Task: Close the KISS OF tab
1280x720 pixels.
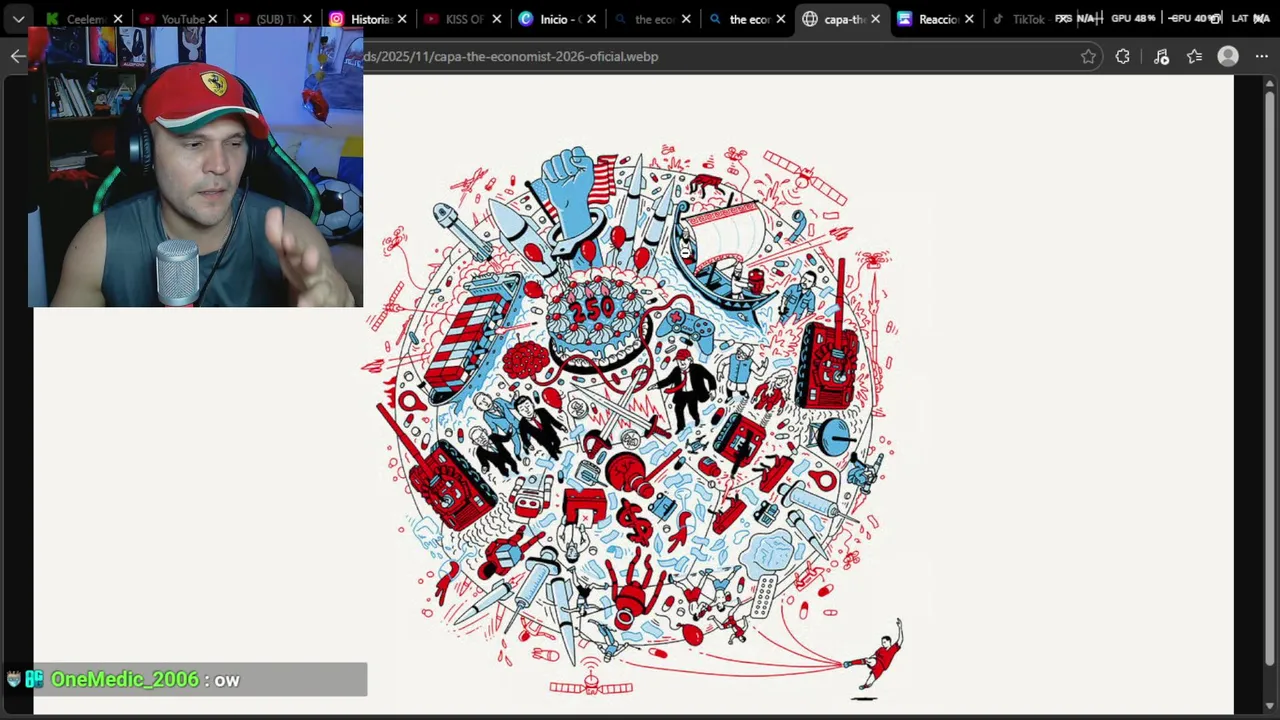Action: click(x=497, y=19)
